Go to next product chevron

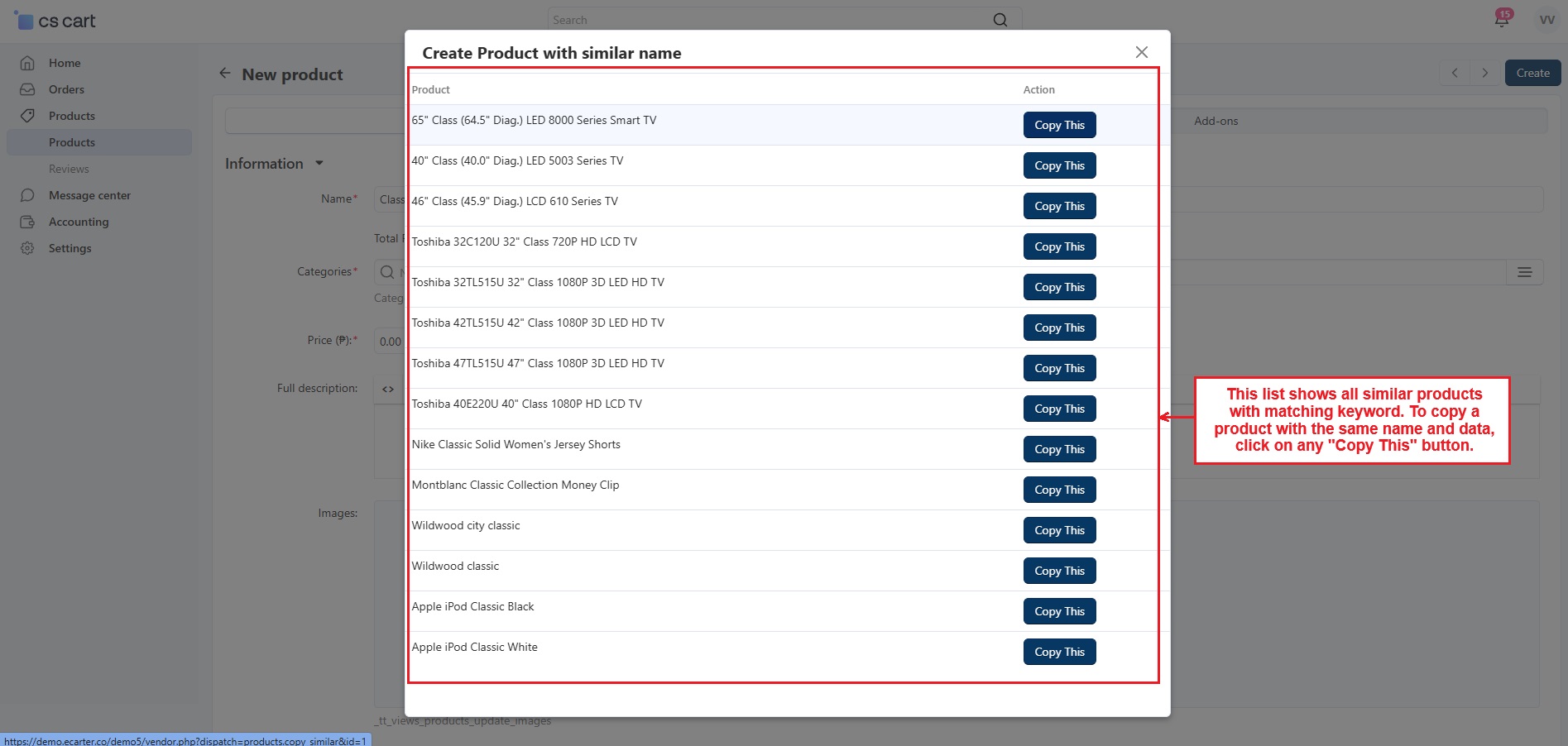pos(1484,73)
